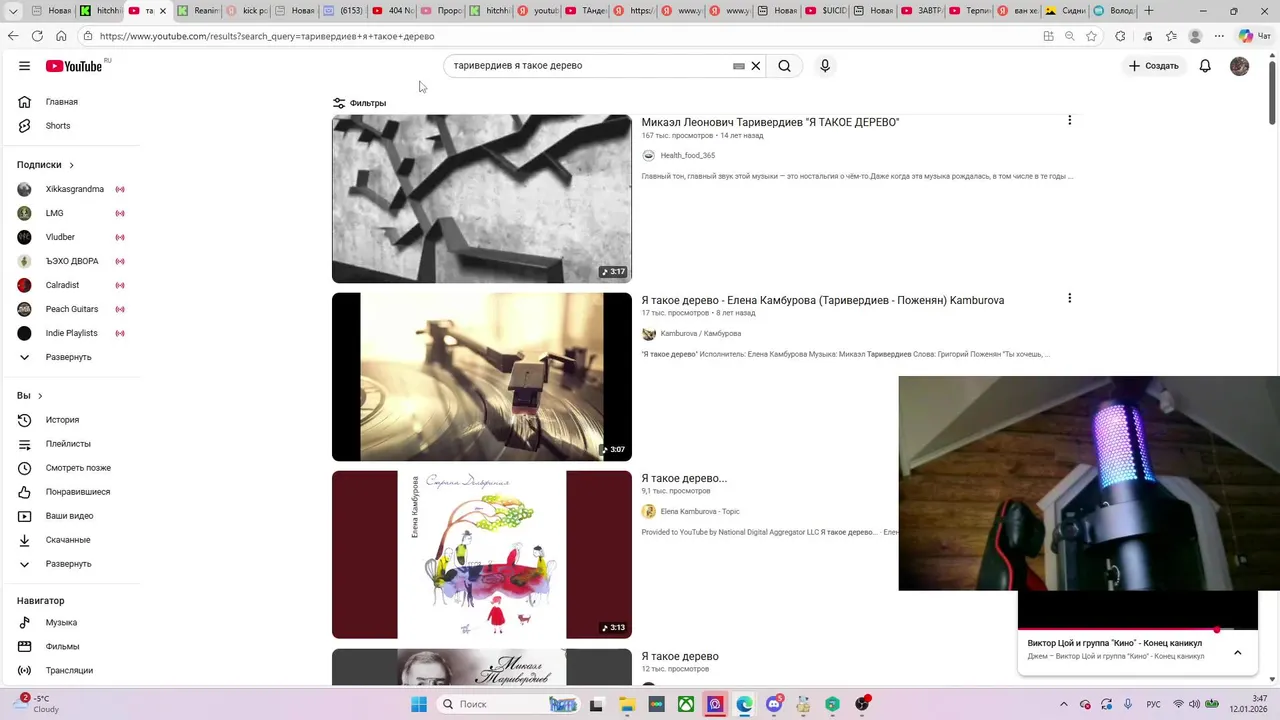This screenshot has height=720, width=1280.
Task: Open Скачанные in the sidebar
Action: click(x=70, y=540)
